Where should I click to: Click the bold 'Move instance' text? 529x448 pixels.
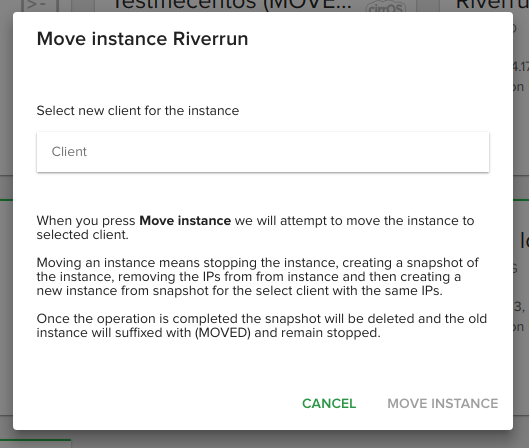(x=185, y=221)
